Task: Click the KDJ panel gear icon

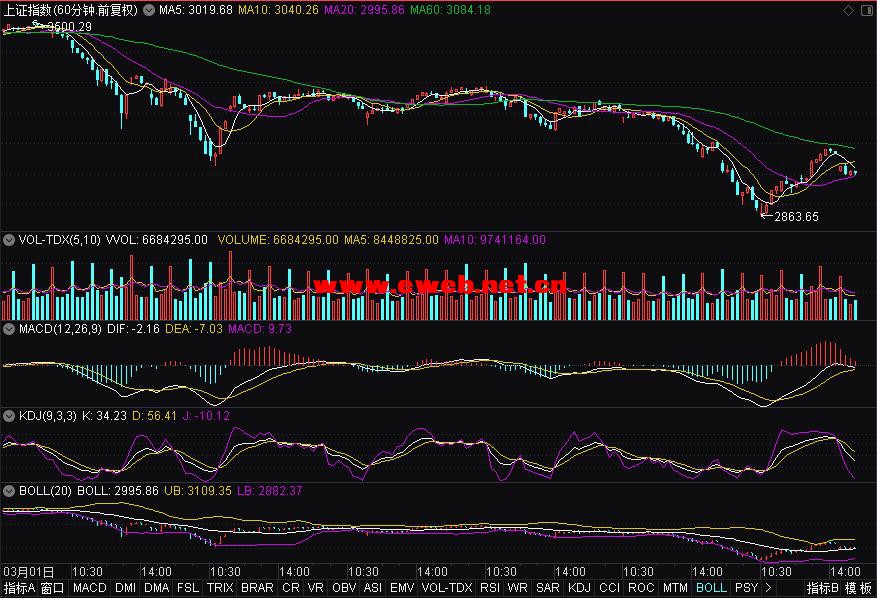Action: [9, 415]
